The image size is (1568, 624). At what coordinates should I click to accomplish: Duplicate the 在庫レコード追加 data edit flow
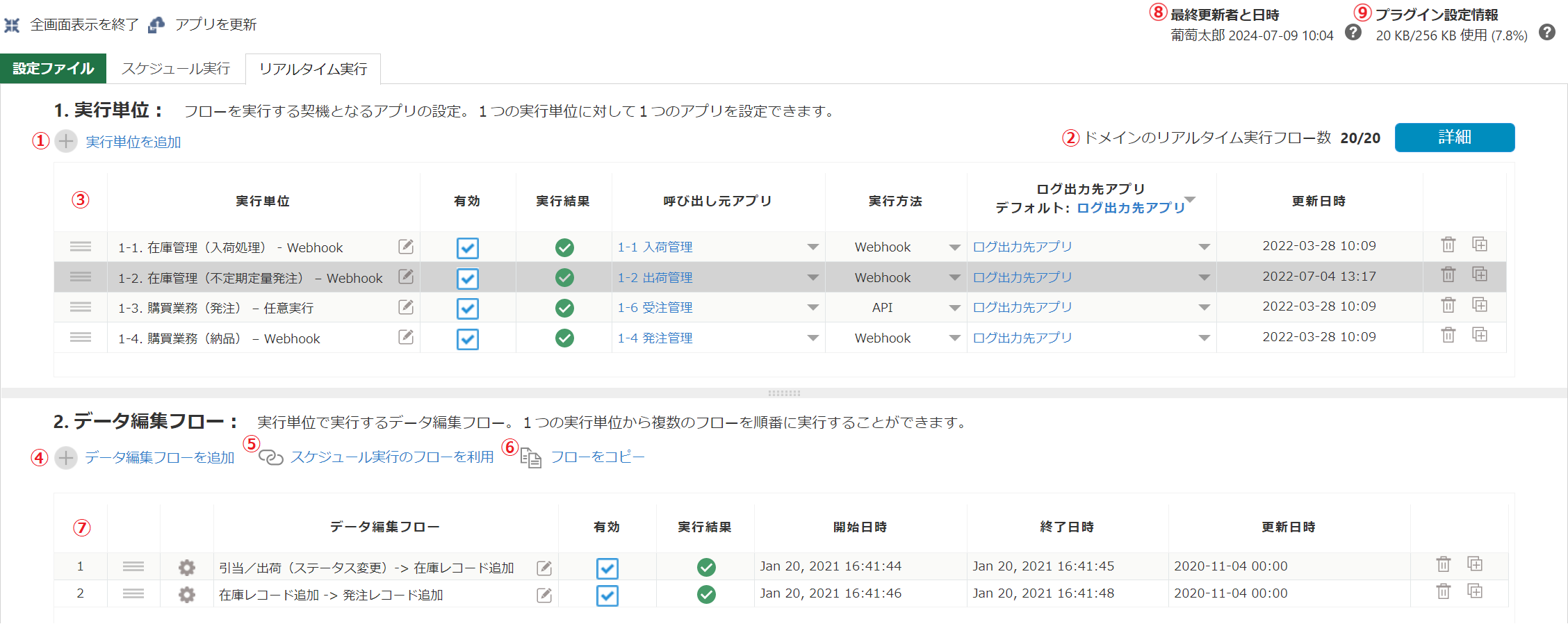(x=1475, y=591)
